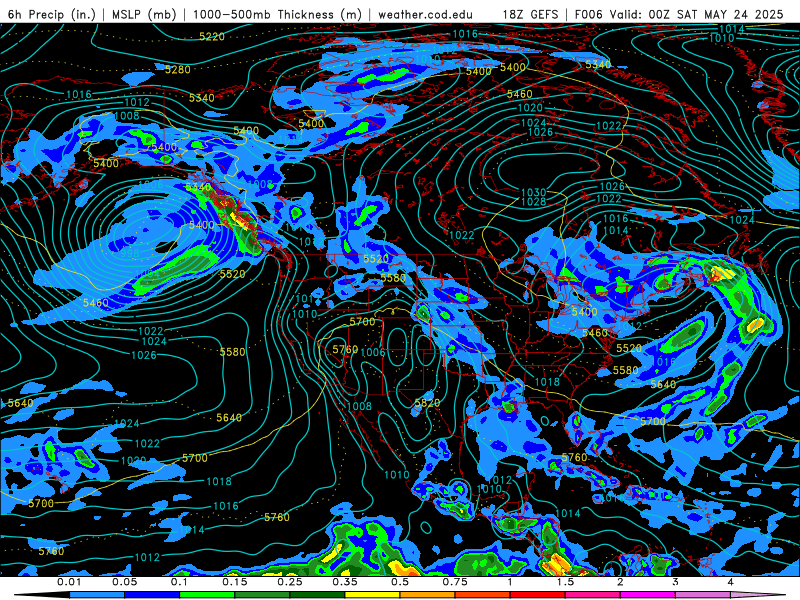Screen dimensions: 800x600
Task: Click the 1028 isobar label
Action: click(x=534, y=202)
